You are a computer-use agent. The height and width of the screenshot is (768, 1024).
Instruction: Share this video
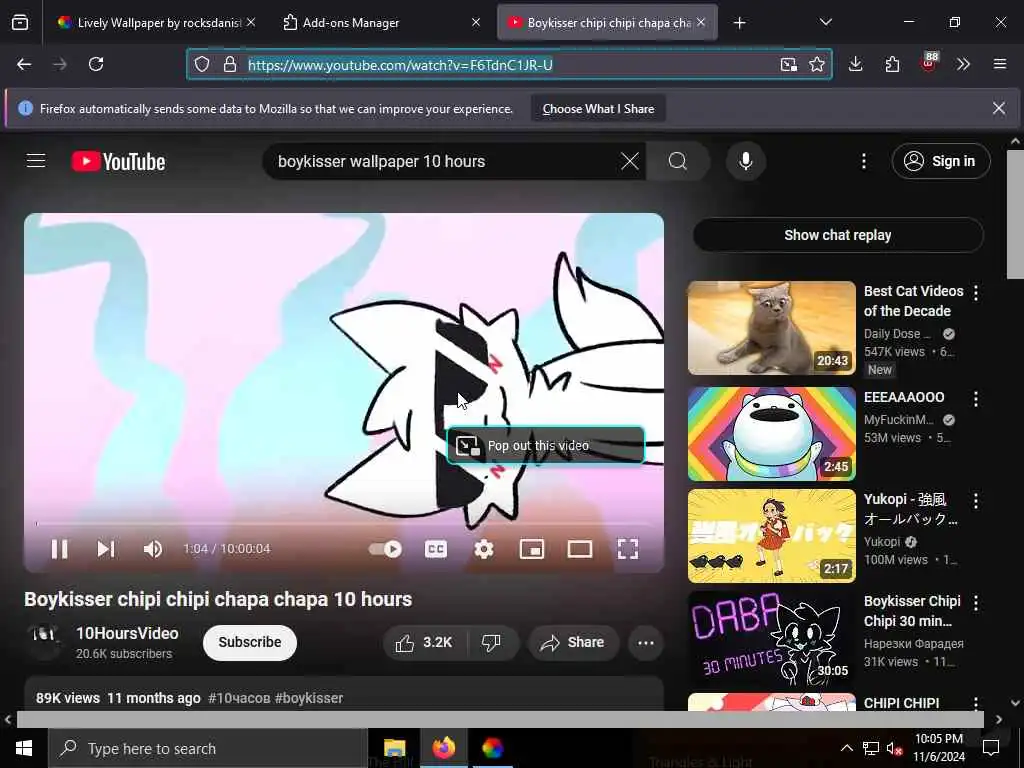(572, 643)
